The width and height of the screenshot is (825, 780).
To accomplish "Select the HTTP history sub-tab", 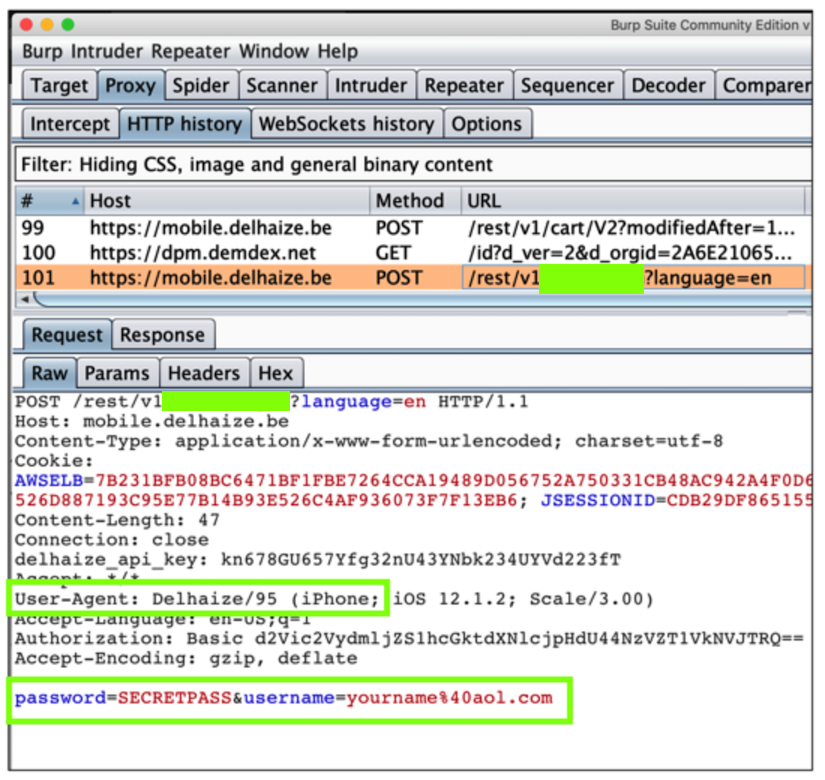I will [185, 124].
